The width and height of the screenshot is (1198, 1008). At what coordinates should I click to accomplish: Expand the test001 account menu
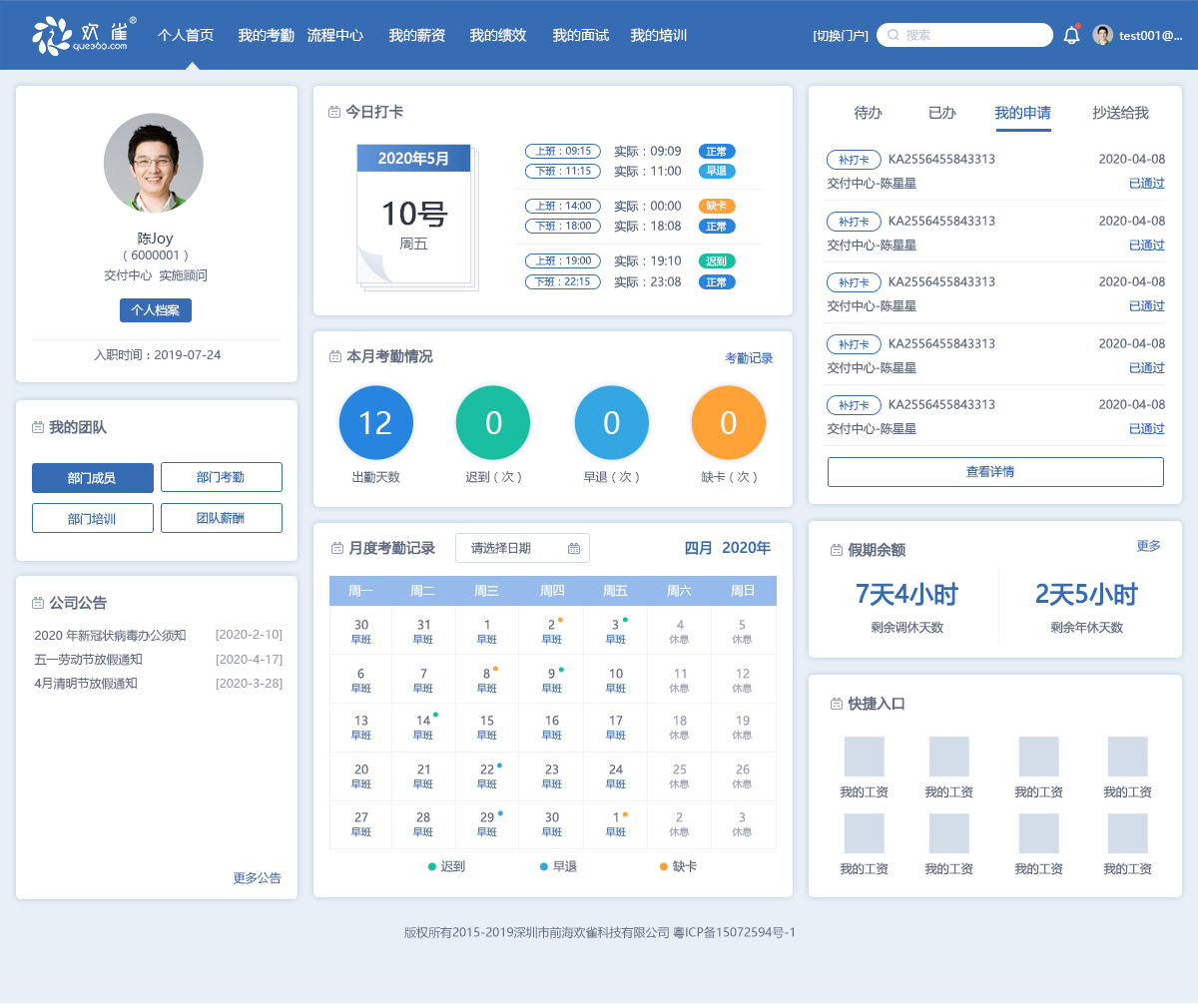click(x=1150, y=35)
